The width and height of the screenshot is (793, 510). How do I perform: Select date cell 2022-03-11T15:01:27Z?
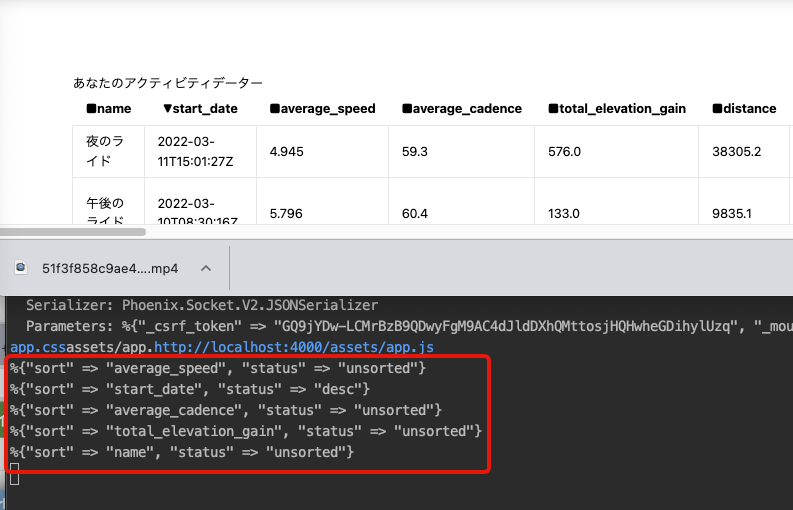point(200,151)
